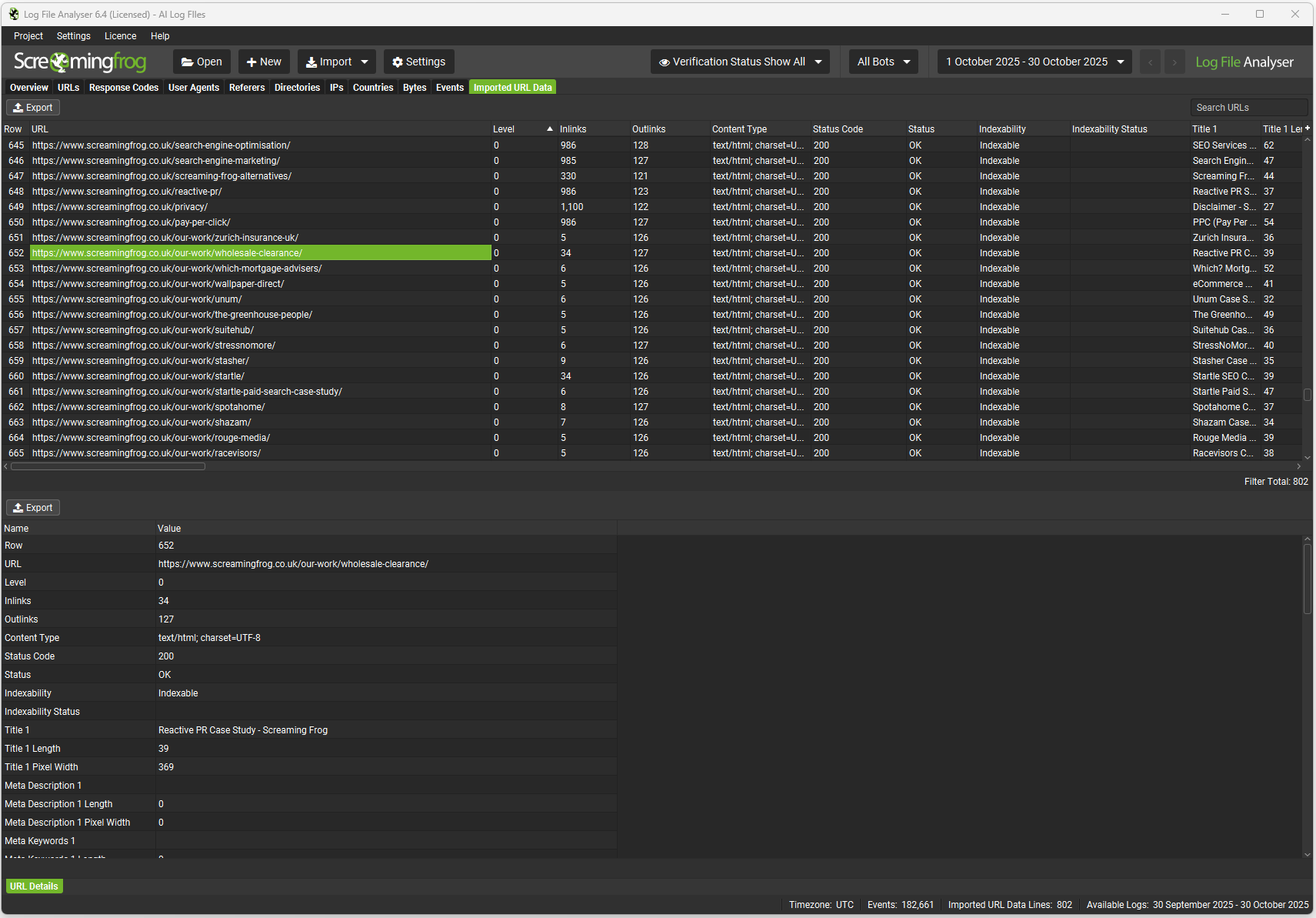The width and height of the screenshot is (1316, 918).
Task: Click the upper Export button above URL table
Action: coord(33,108)
